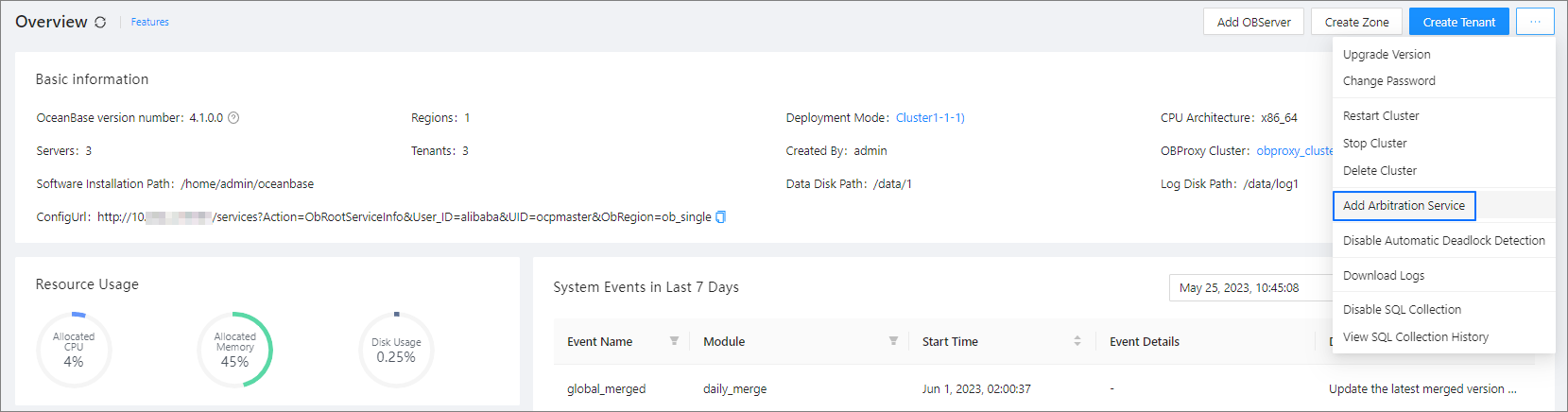Viewport: 1568px width, 412px height.
Task: Choose Change Password menu entry
Action: pos(1388,81)
